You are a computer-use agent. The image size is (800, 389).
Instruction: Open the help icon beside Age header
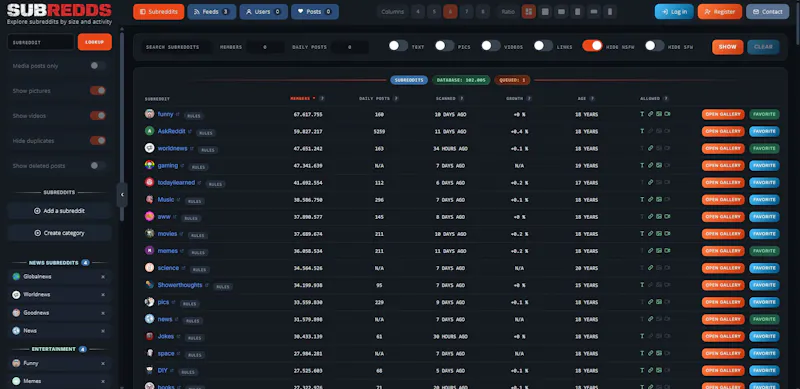click(592, 99)
